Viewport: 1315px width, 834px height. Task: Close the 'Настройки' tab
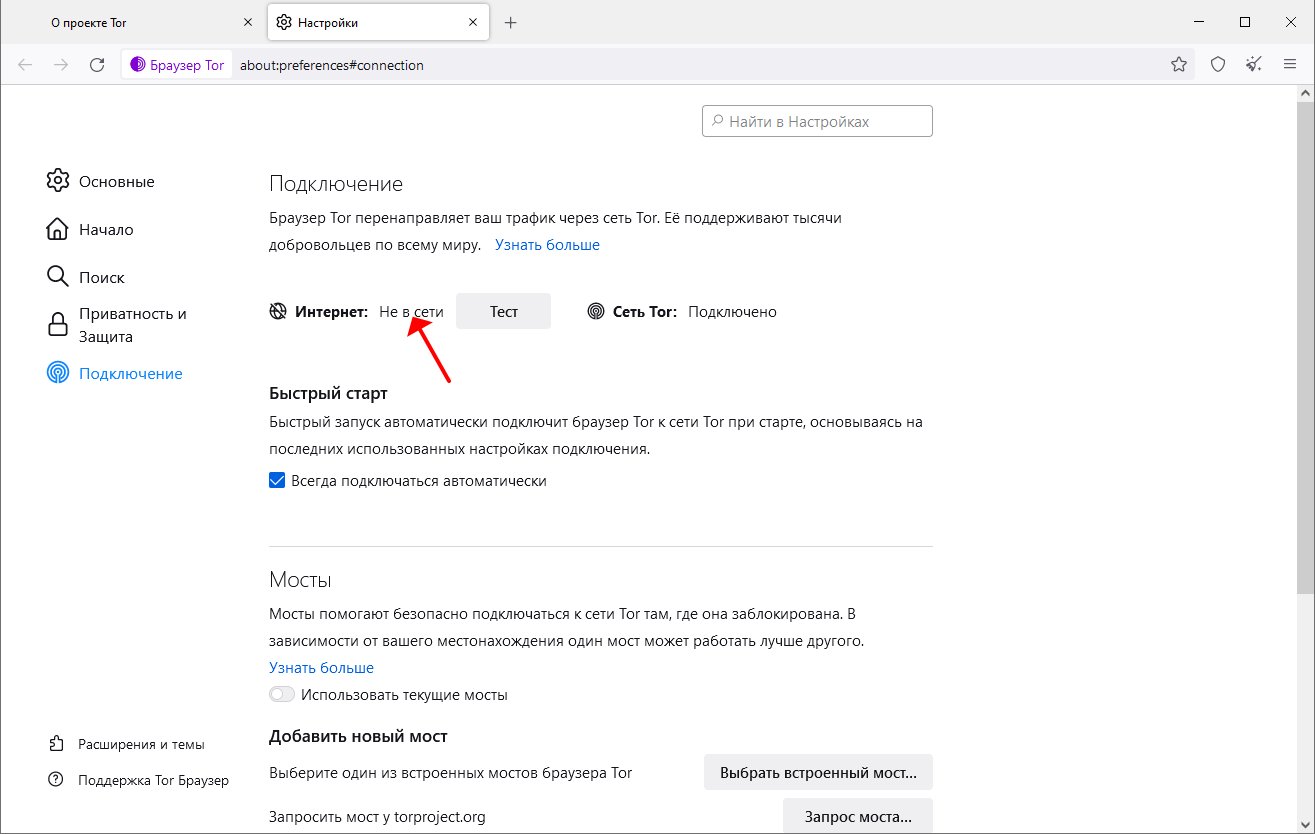[472, 22]
